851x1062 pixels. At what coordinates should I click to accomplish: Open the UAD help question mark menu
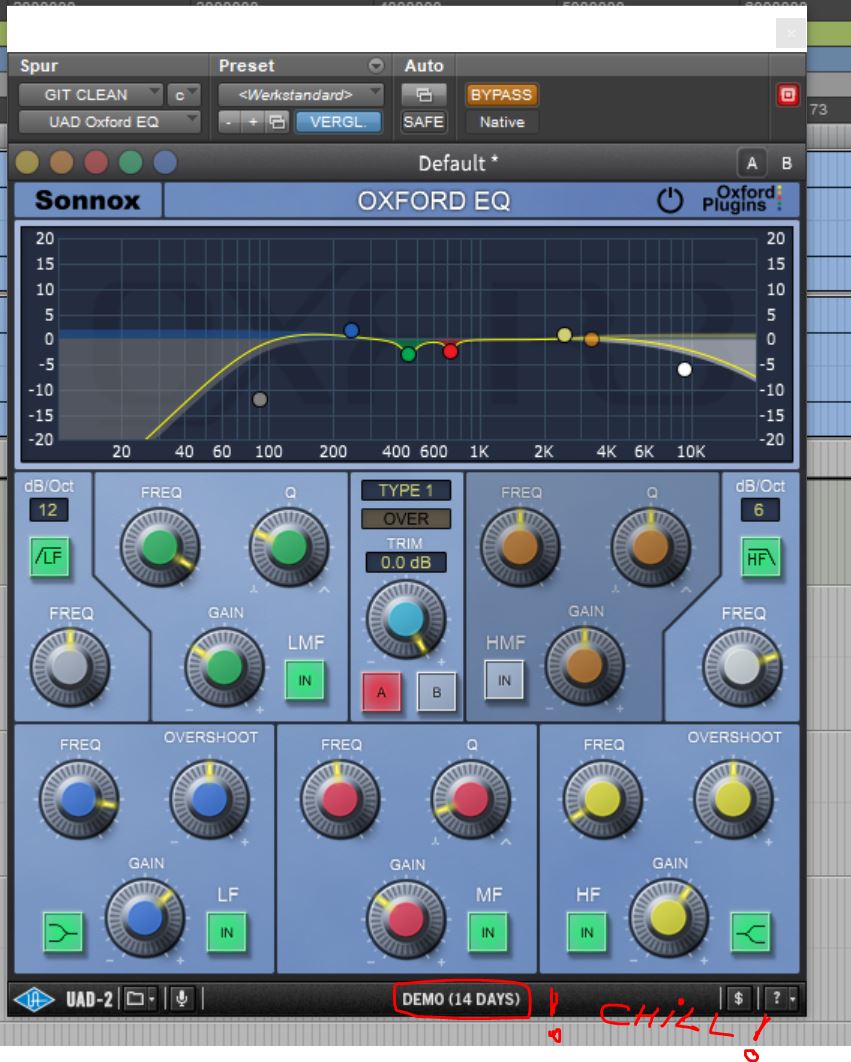[780, 998]
